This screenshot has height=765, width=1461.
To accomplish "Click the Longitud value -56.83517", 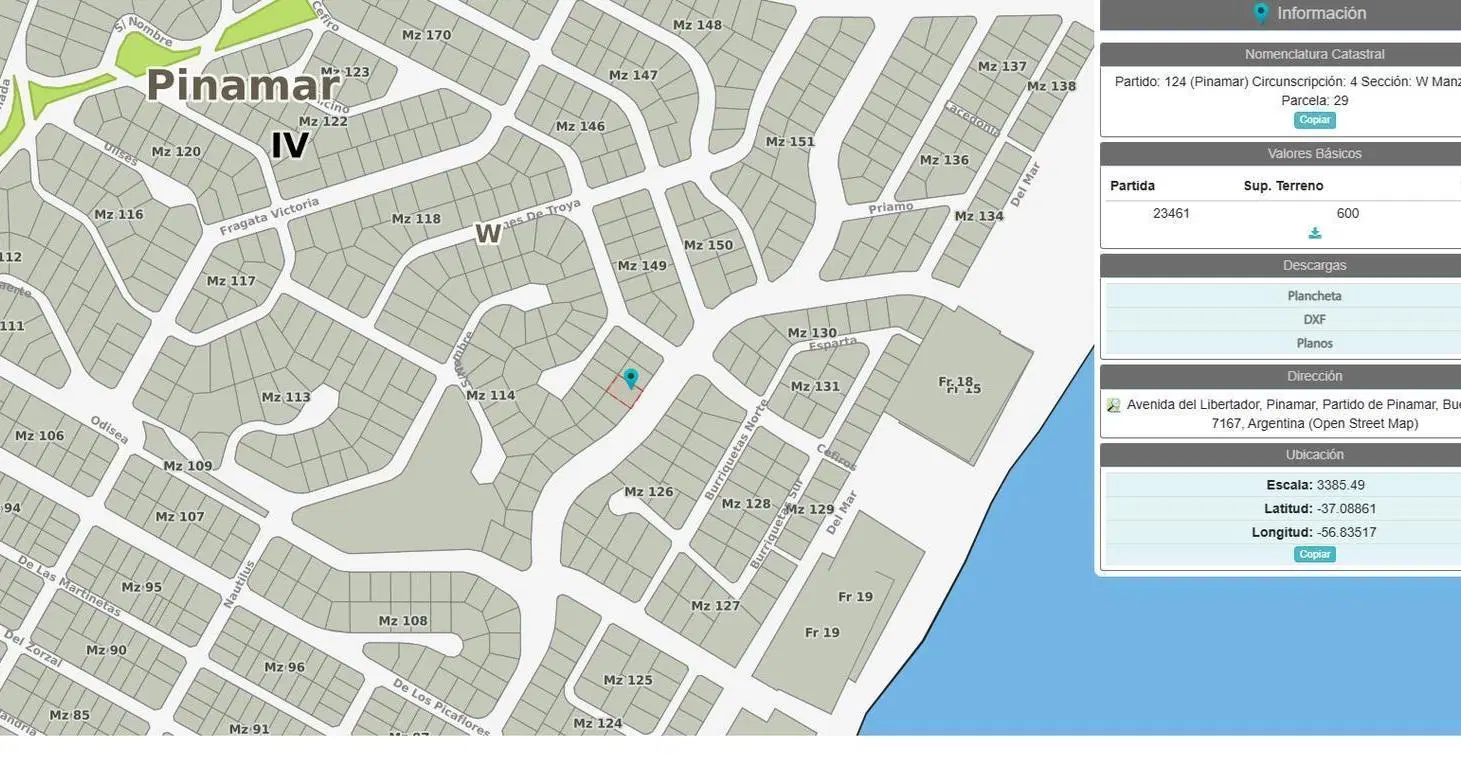I will [1347, 532].
